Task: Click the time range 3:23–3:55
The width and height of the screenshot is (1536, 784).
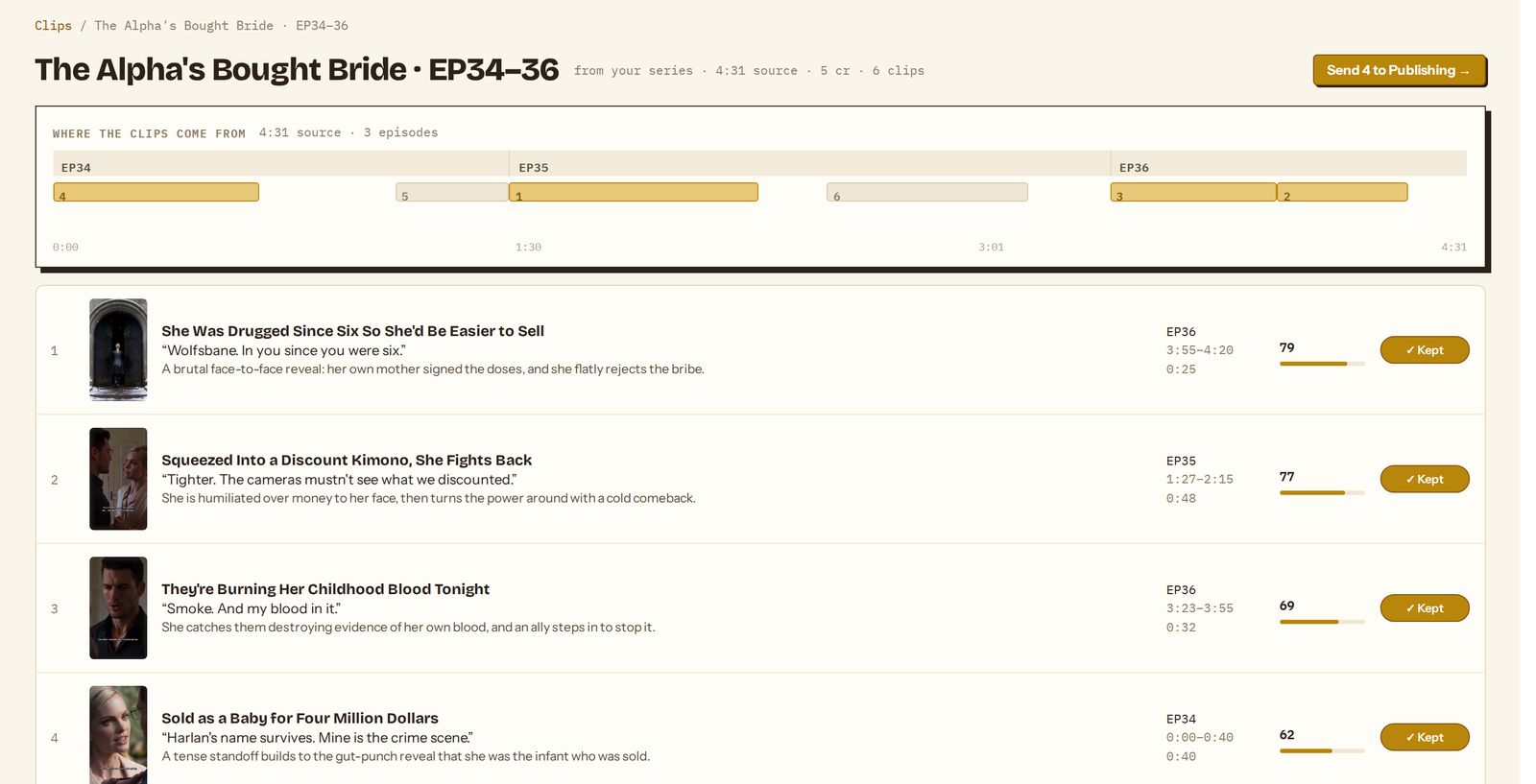Action: 1200,608
